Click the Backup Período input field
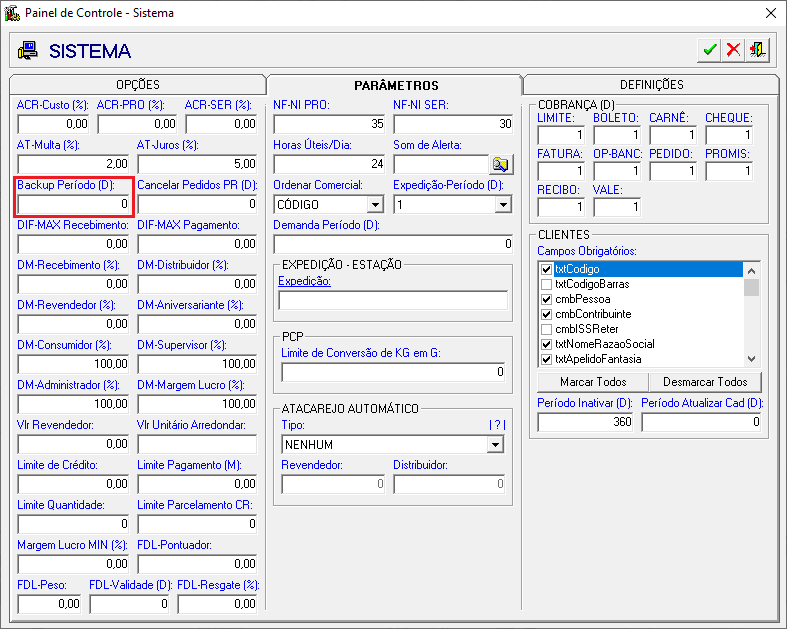Image resolution: width=787 pixels, height=629 pixels. [x=74, y=204]
